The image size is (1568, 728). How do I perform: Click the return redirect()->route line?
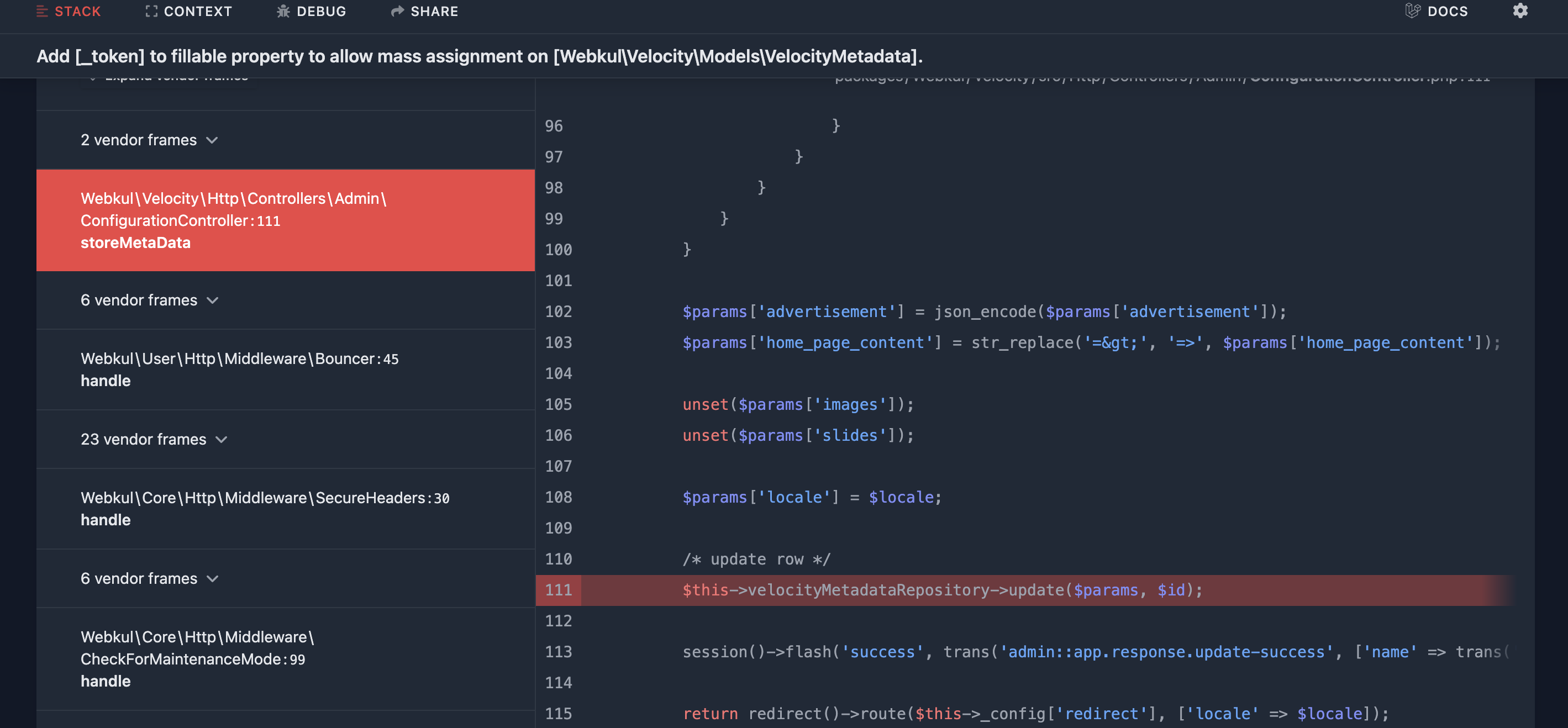coord(1036,714)
